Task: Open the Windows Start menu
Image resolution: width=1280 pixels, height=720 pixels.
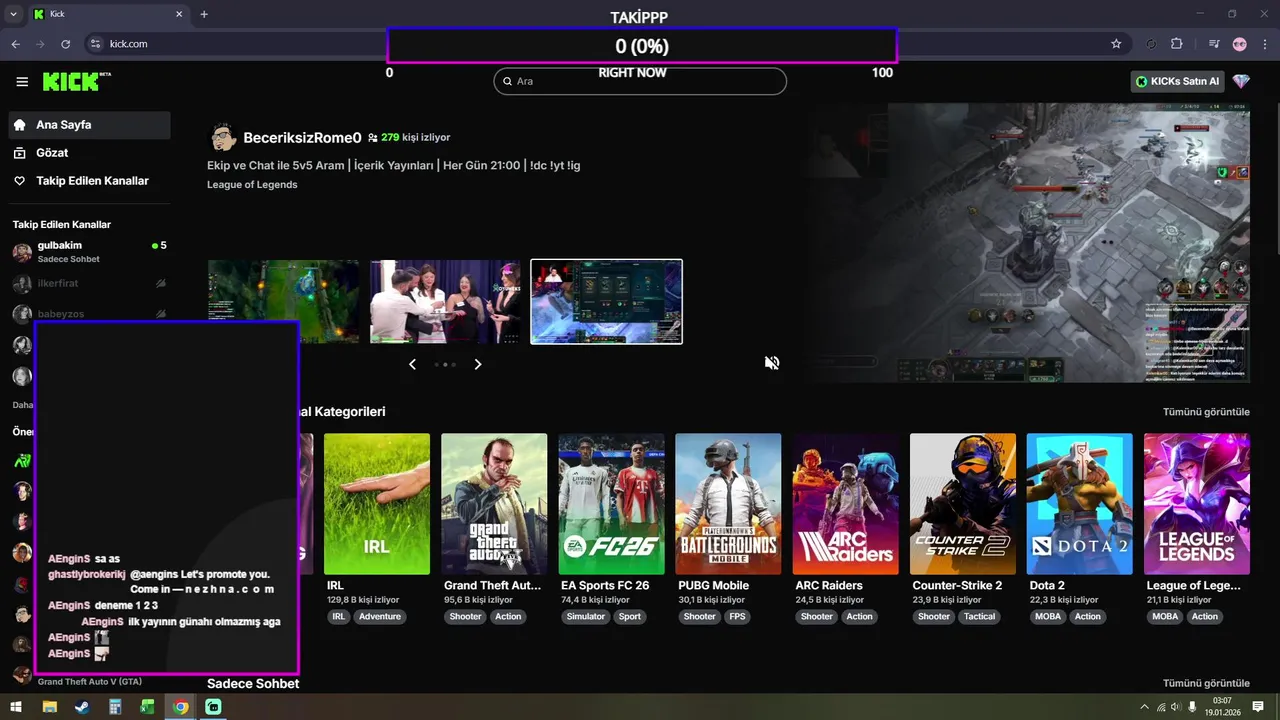Action: (x=18, y=707)
